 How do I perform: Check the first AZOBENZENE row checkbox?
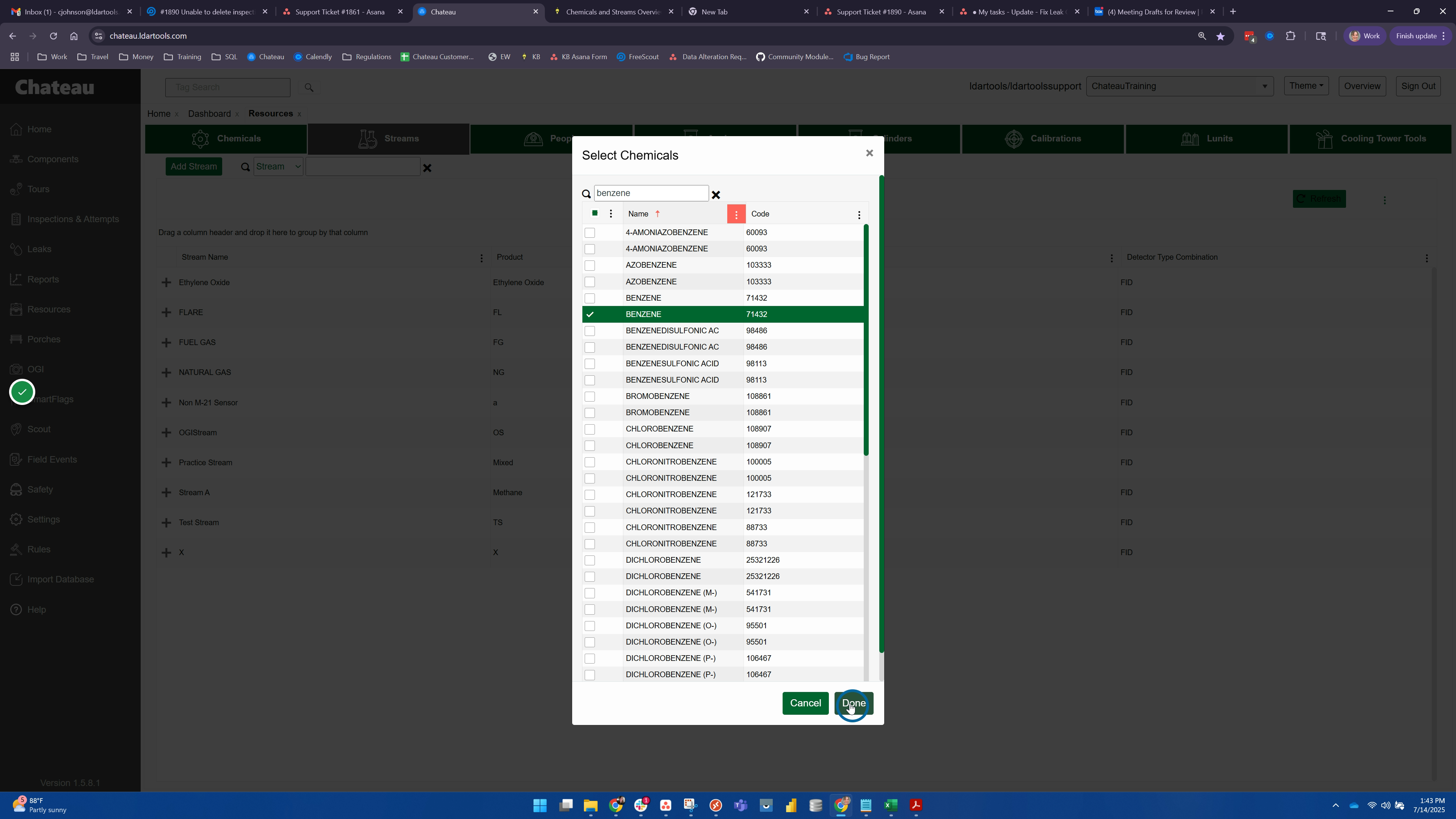click(x=590, y=266)
